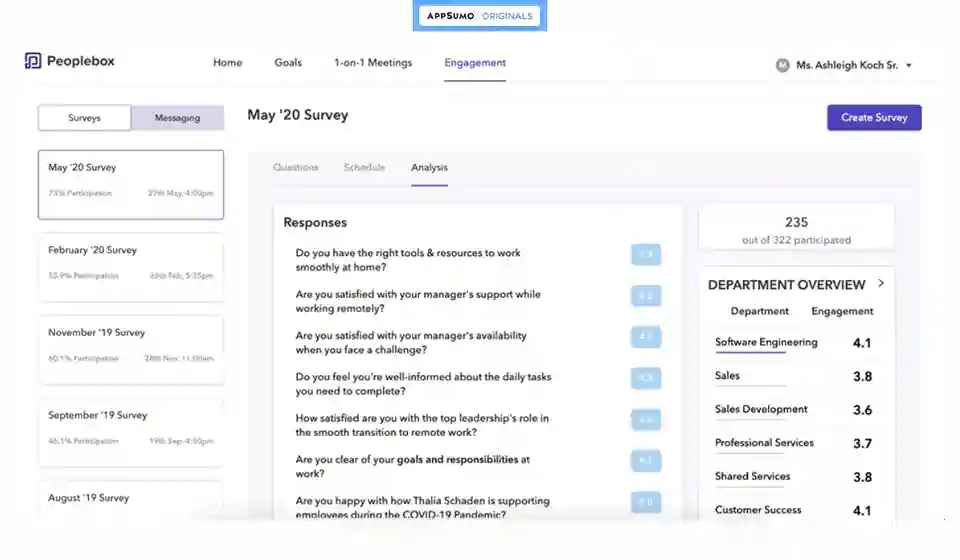Navigate to 1-on-1 Meetings

(x=372, y=62)
